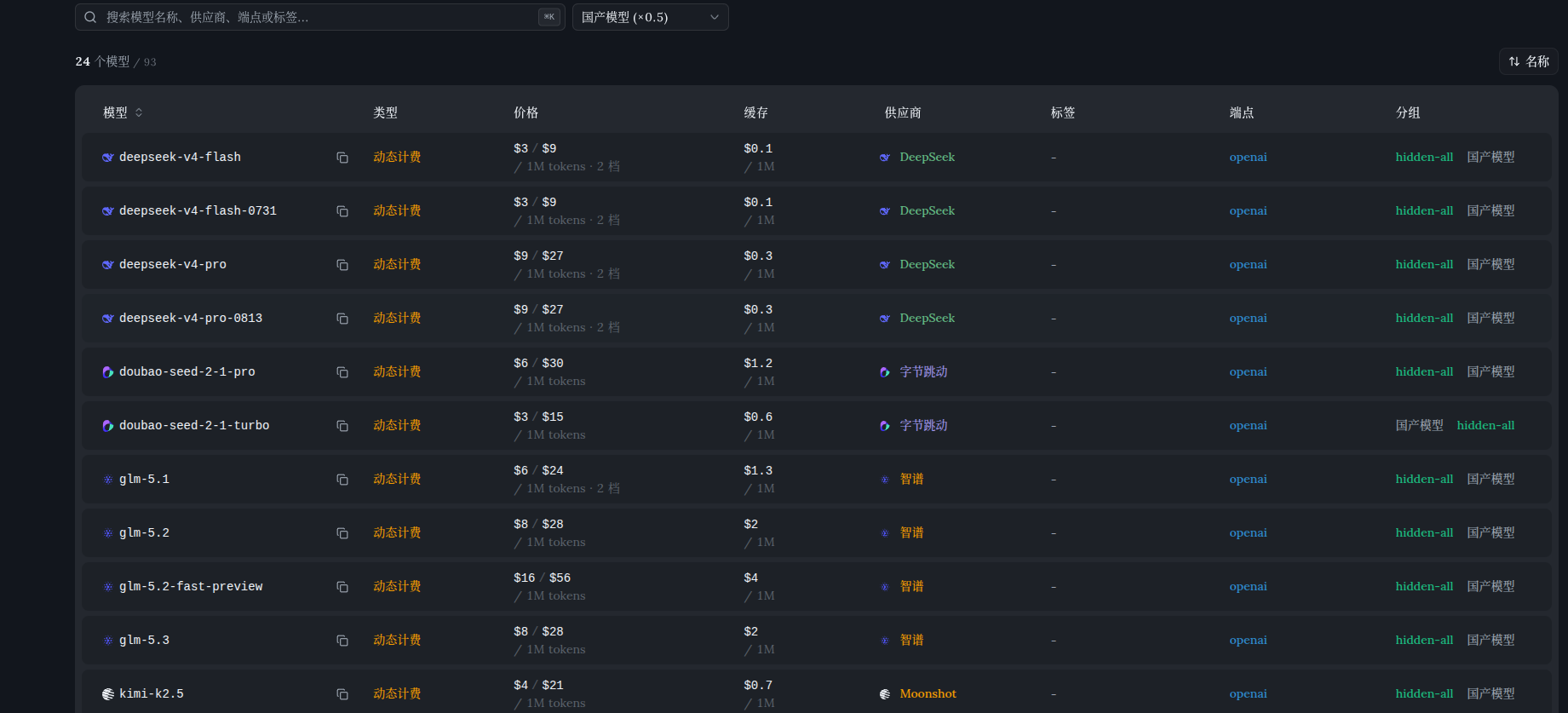
Task: Click the 类型 column header
Action: point(386,112)
